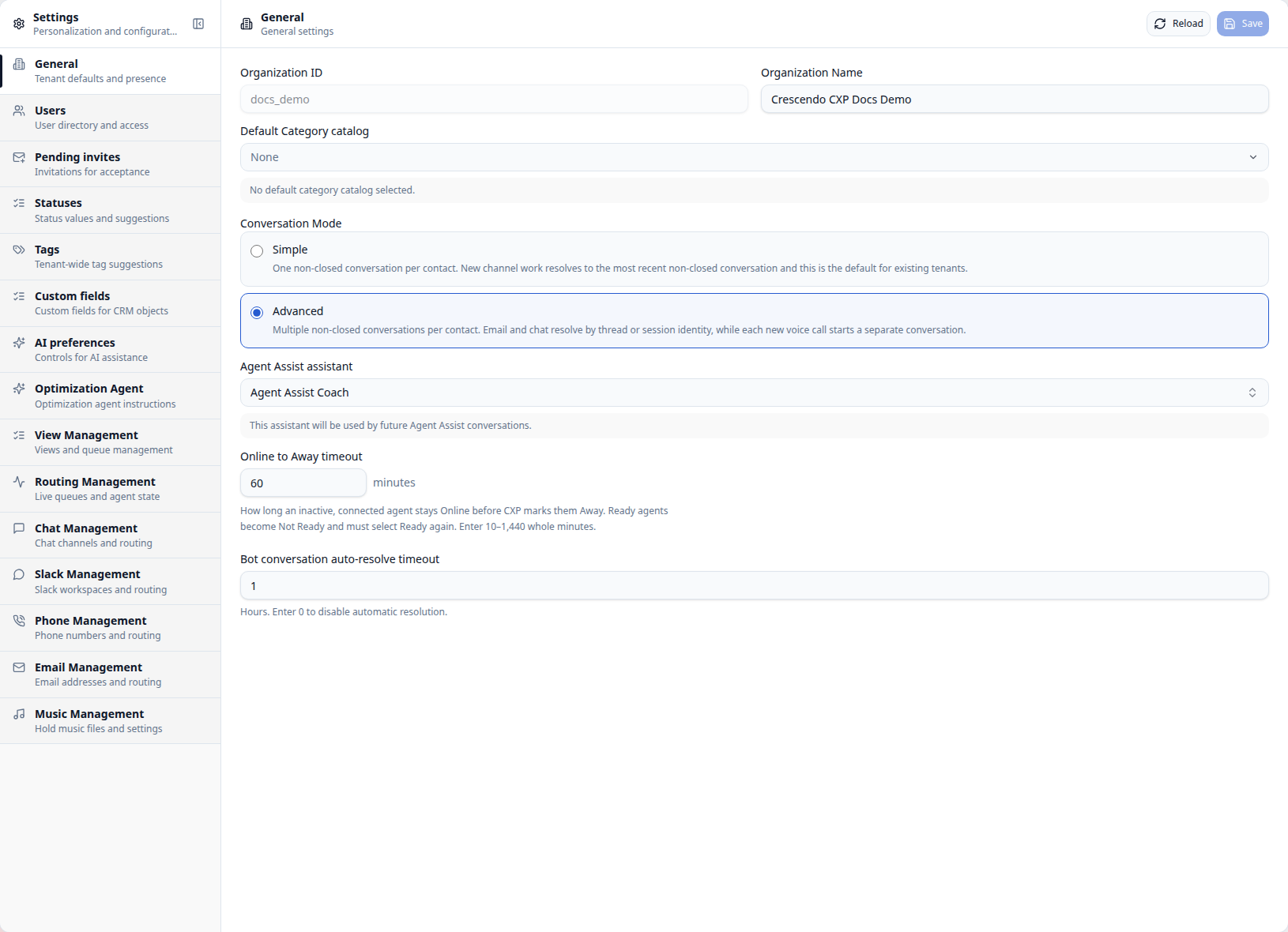Select the General settings section
This screenshot has width=1288, height=932.
[110, 71]
